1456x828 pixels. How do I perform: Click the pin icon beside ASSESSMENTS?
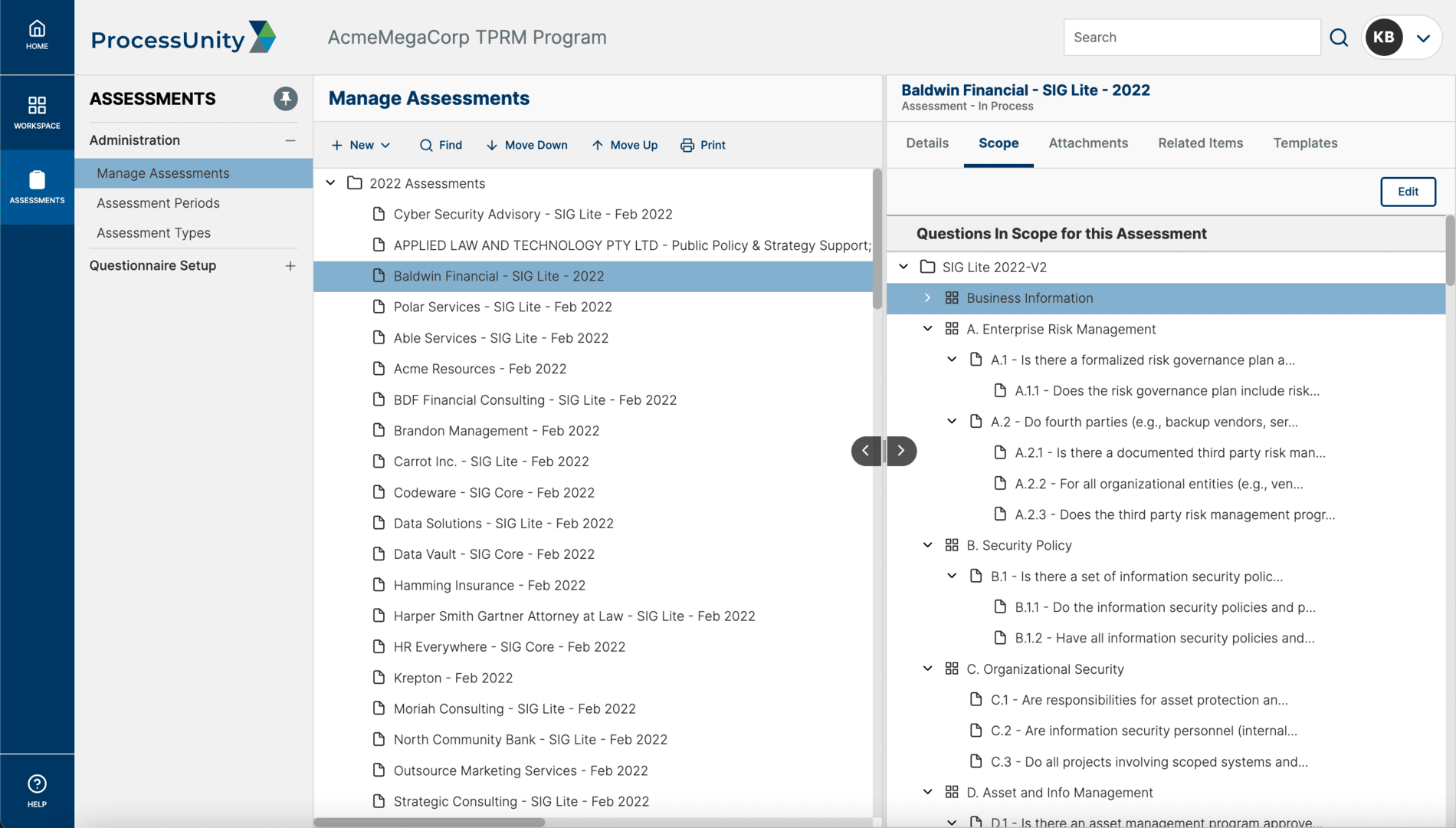(x=285, y=98)
